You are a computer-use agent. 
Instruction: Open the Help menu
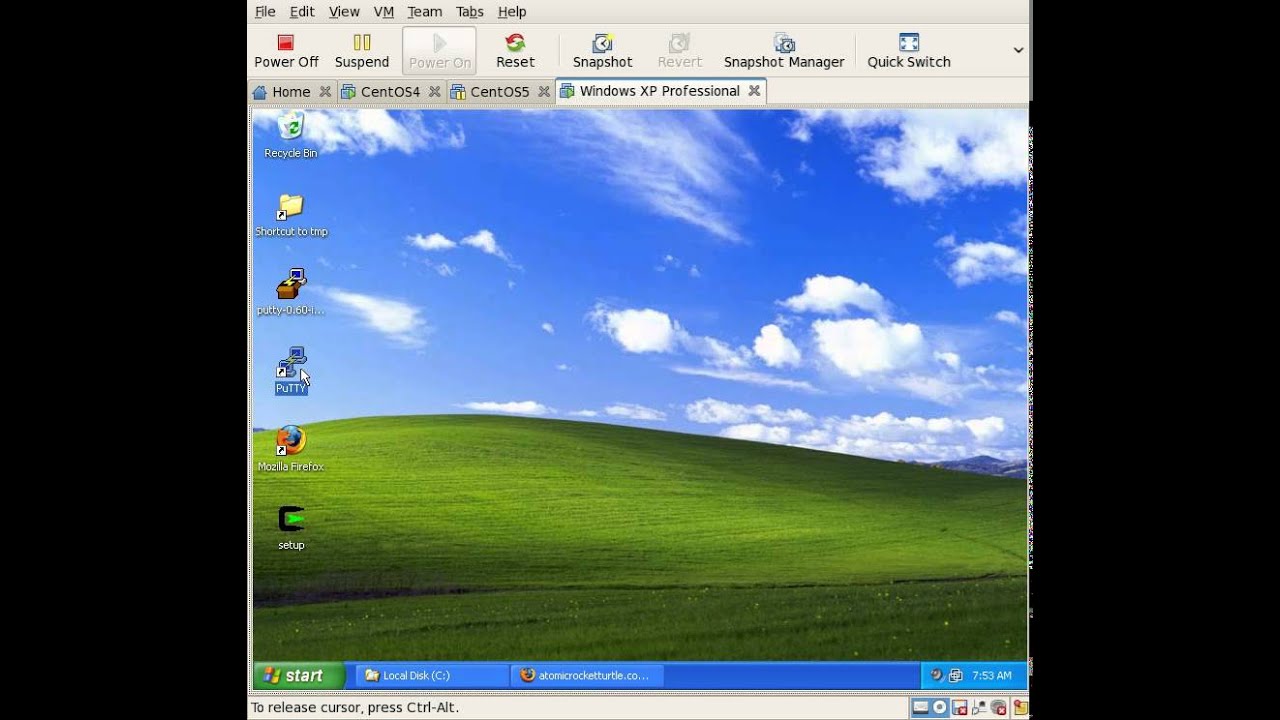tap(512, 12)
